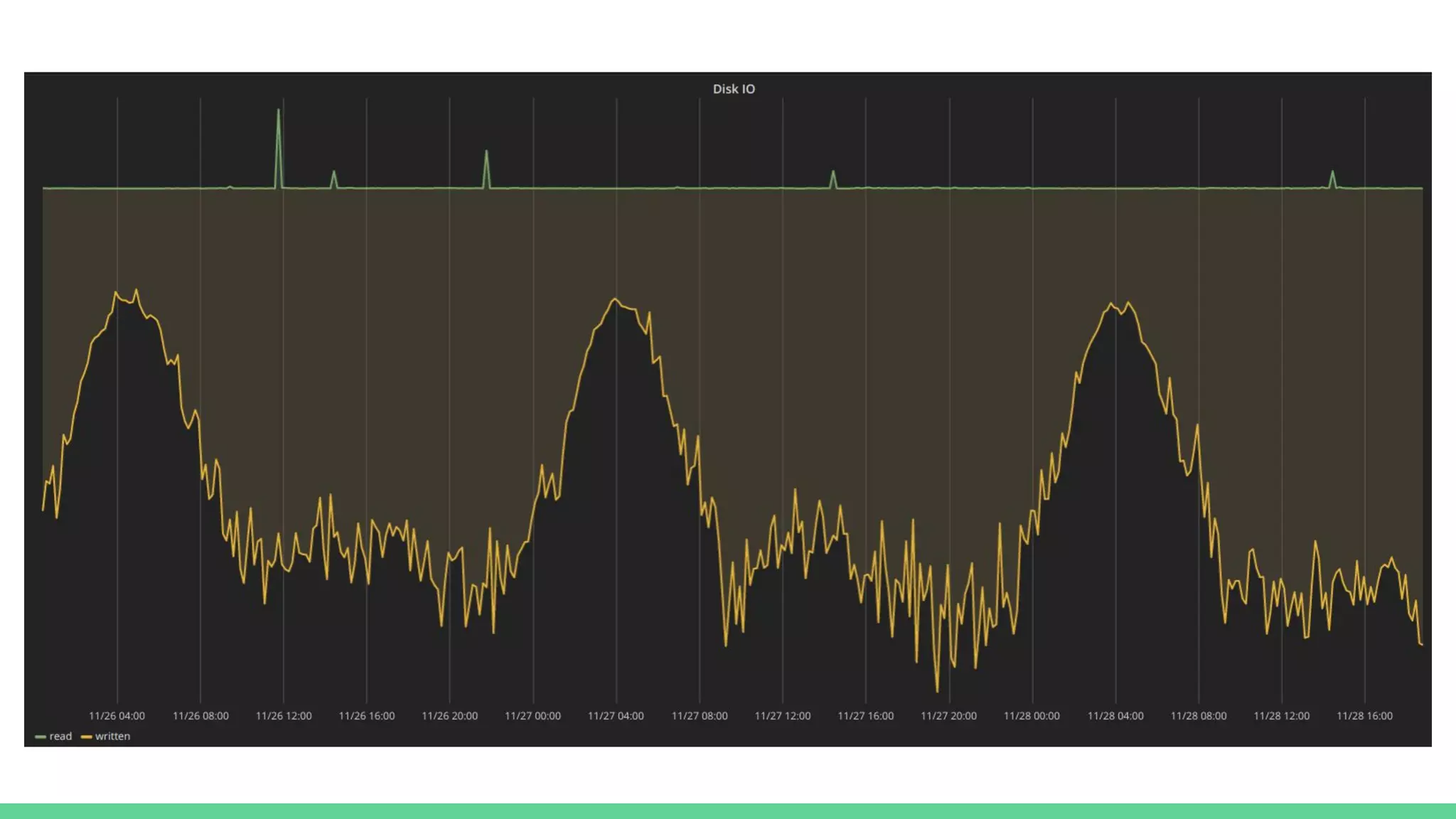Click the 11/26 04:00 axis label
Screen dimensions: 1456x819
pyautogui.click(x=117, y=716)
